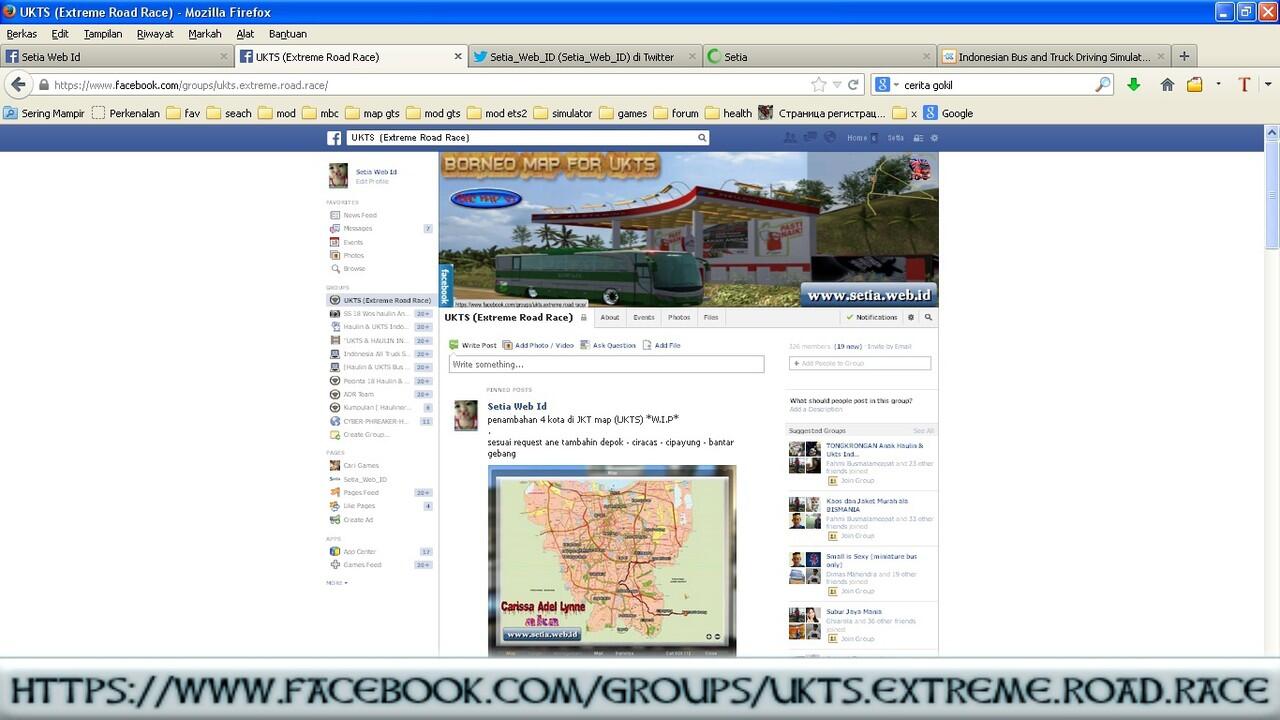The image size is (1280, 720).
Task: Open Browse in the left sidebar
Action: click(354, 268)
